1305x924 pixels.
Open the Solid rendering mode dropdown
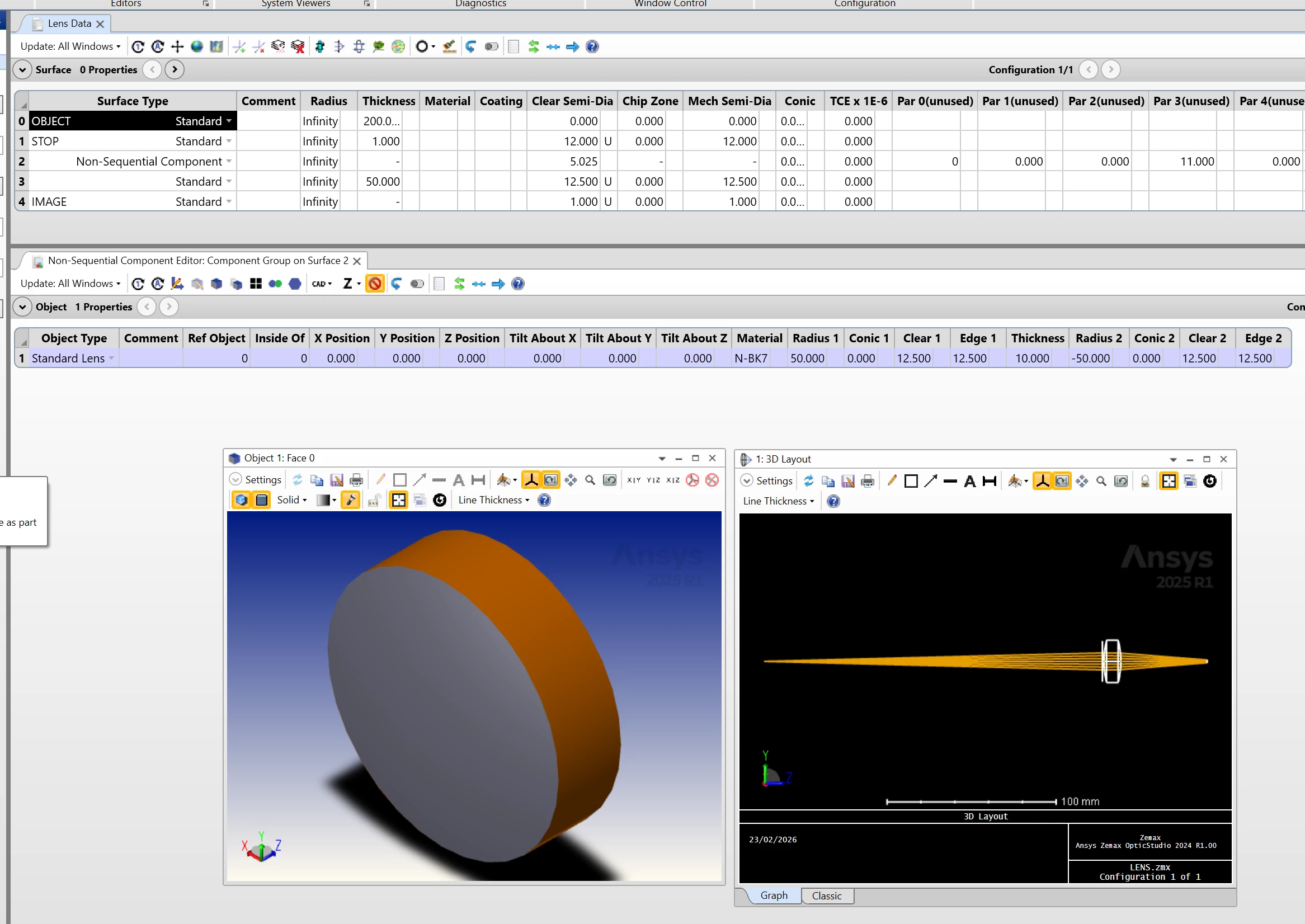point(292,500)
